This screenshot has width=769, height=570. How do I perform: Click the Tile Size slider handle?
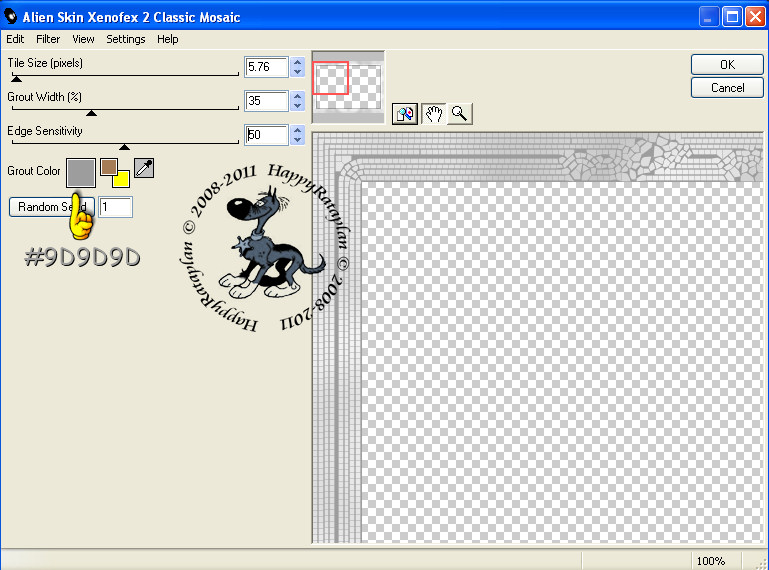tap(17, 78)
